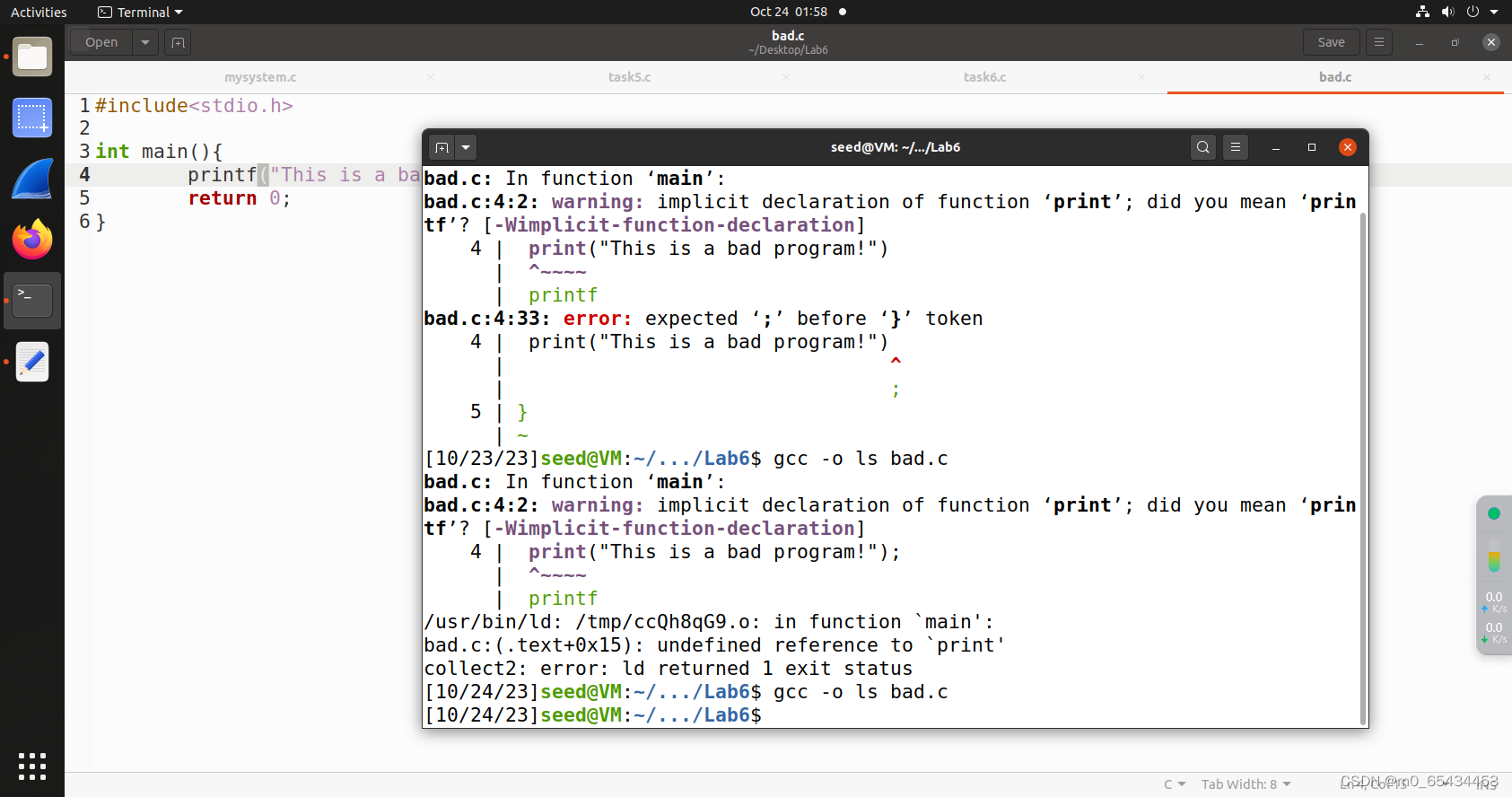
Task: Click the green indicator on the network speed widget
Action: click(x=1493, y=513)
